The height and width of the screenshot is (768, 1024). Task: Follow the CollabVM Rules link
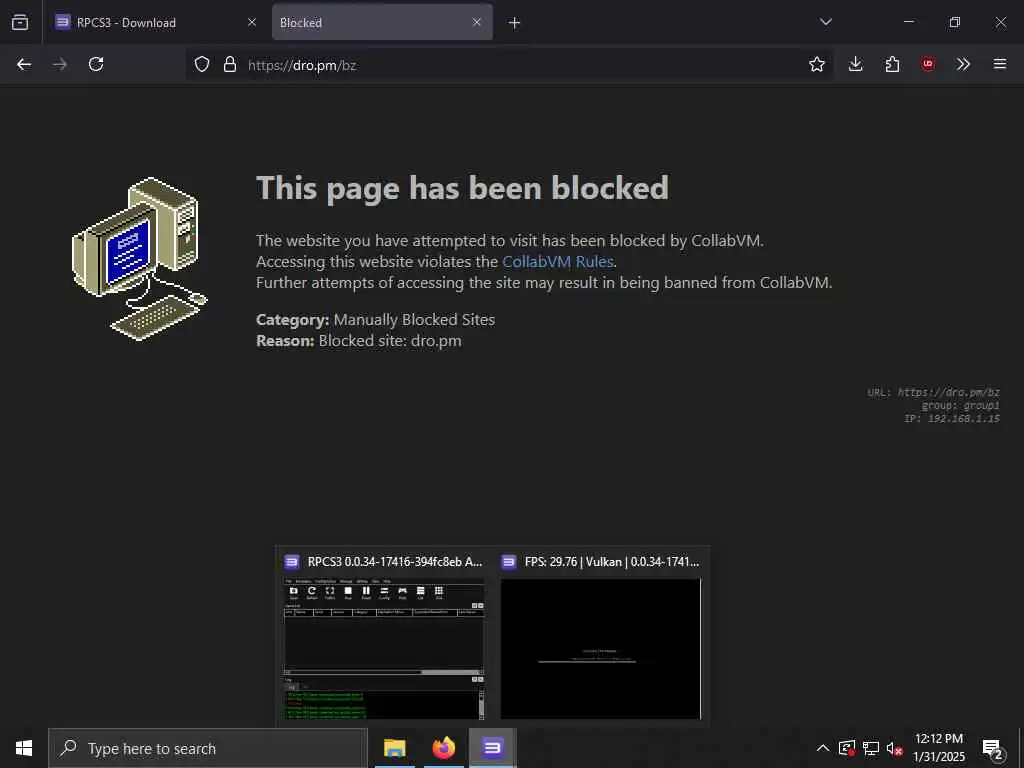click(x=558, y=261)
